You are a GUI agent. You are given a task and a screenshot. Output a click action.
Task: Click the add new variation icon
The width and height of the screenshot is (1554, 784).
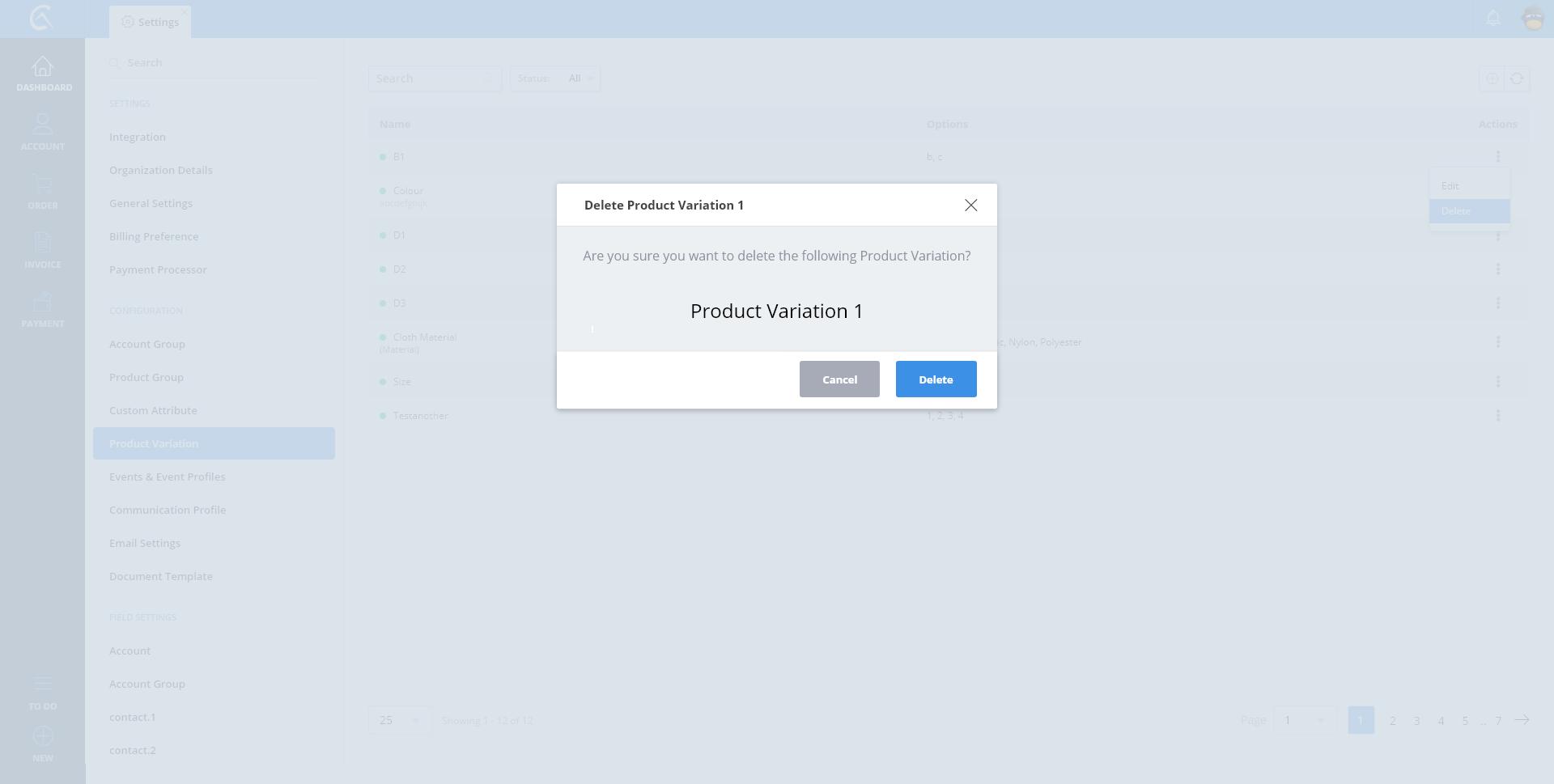[x=1492, y=78]
